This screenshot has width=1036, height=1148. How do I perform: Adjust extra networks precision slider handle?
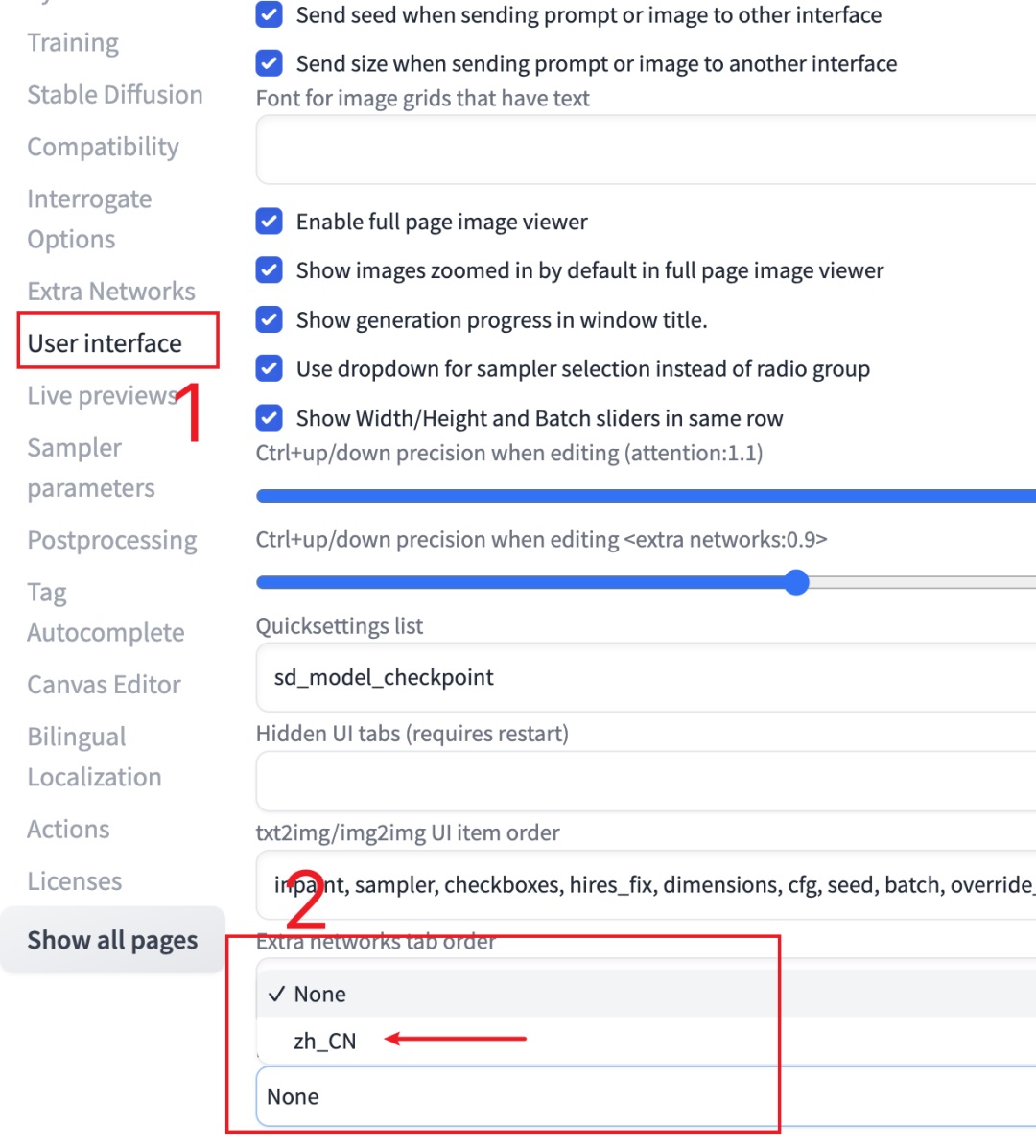(x=796, y=582)
